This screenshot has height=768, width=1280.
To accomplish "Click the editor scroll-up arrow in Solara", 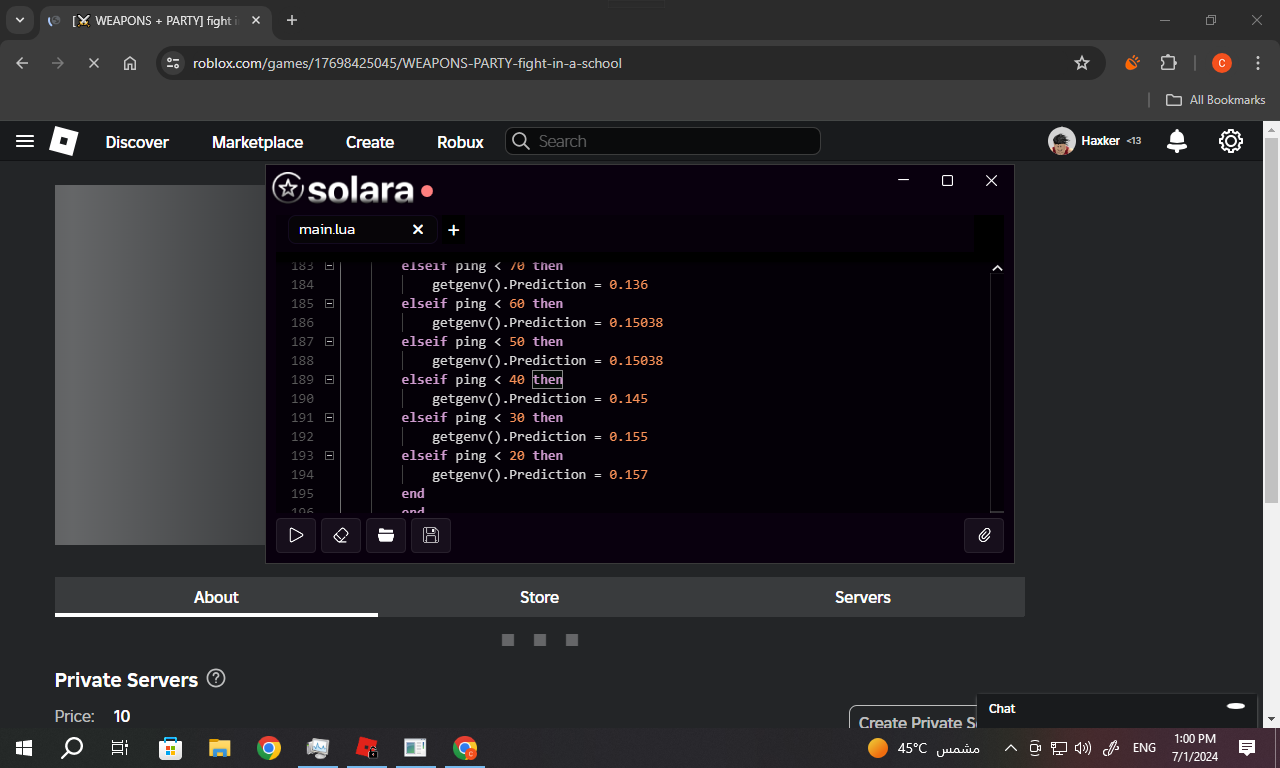I will tap(997, 268).
